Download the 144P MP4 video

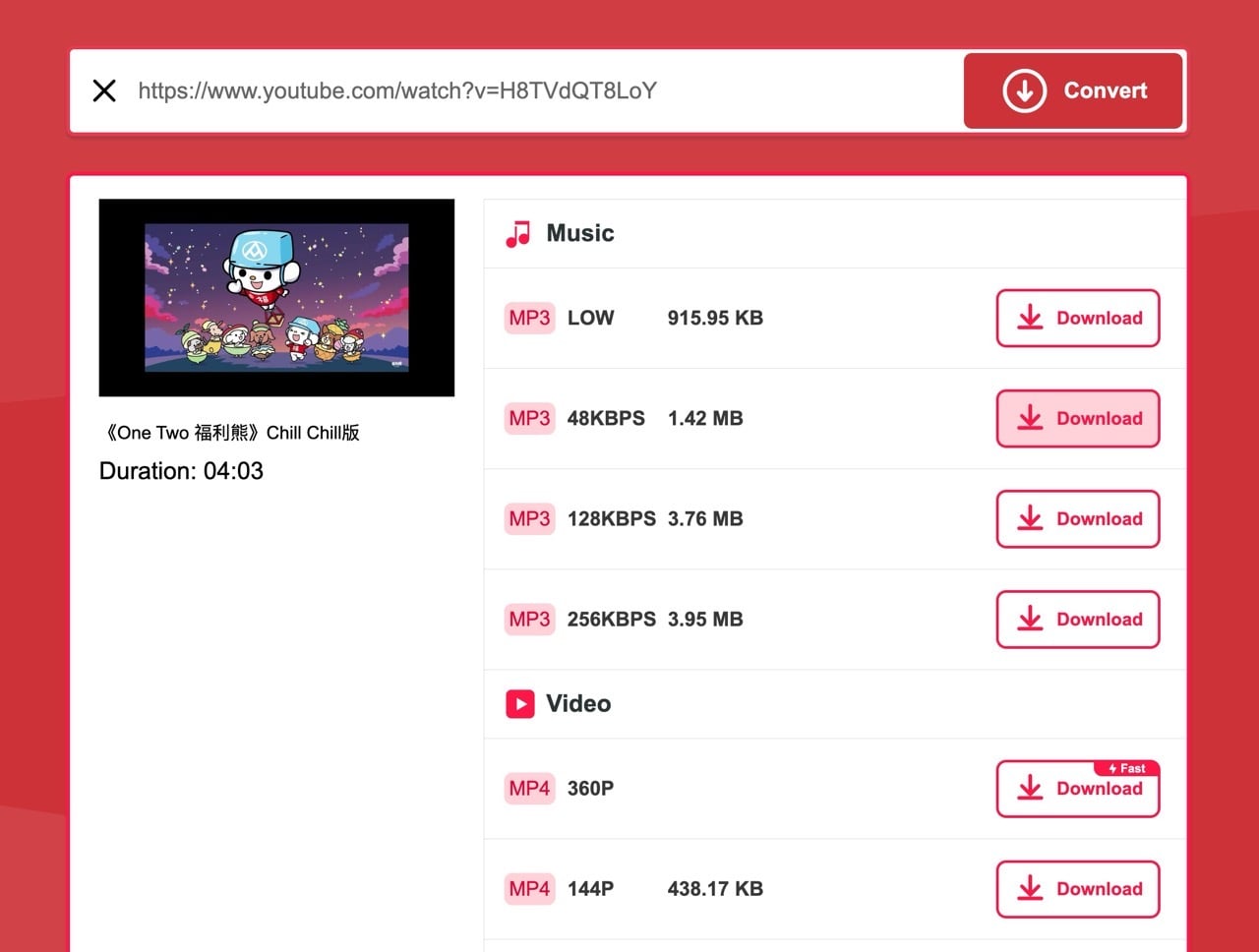click(1078, 889)
